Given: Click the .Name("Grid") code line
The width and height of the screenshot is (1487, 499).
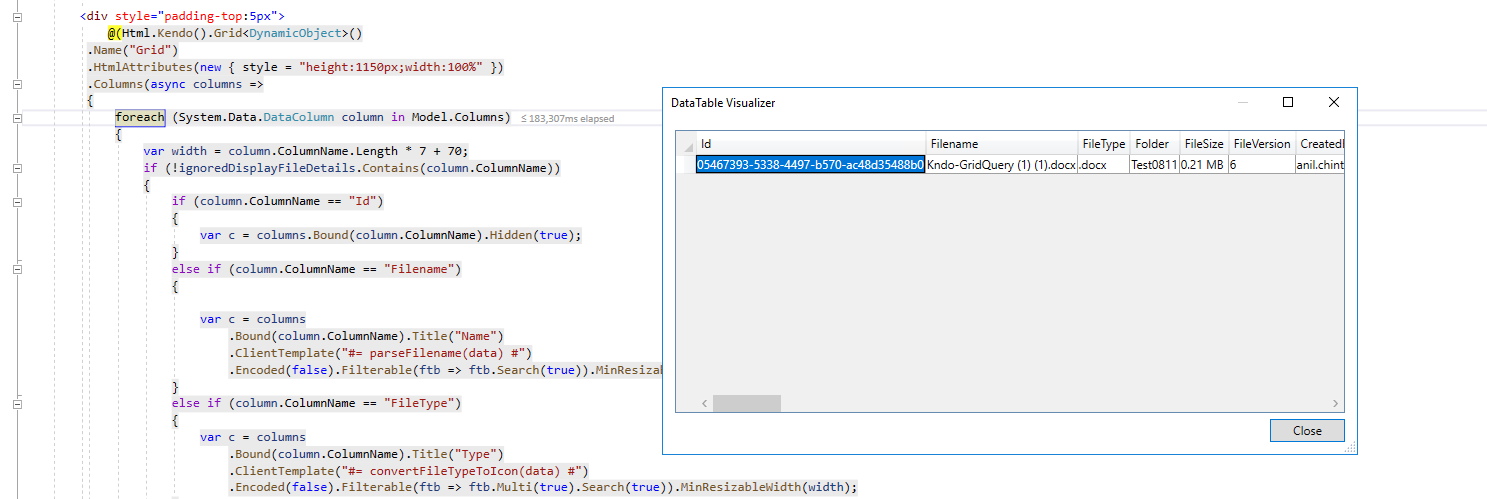Looking at the screenshot, I should point(133,50).
